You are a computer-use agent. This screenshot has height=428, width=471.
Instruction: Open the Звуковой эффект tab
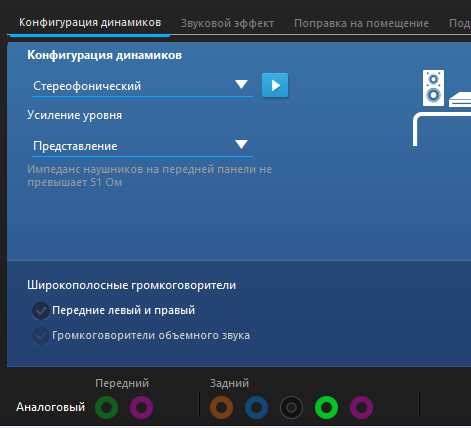point(227,23)
